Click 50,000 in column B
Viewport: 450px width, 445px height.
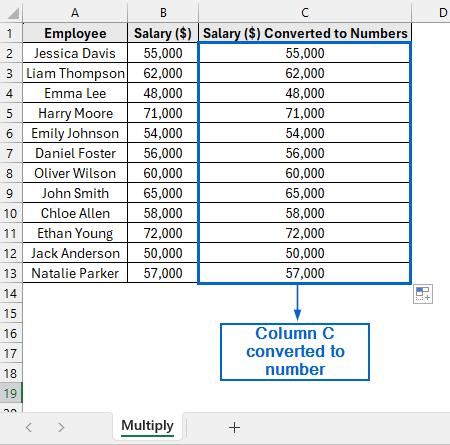[x=163, y=253]
